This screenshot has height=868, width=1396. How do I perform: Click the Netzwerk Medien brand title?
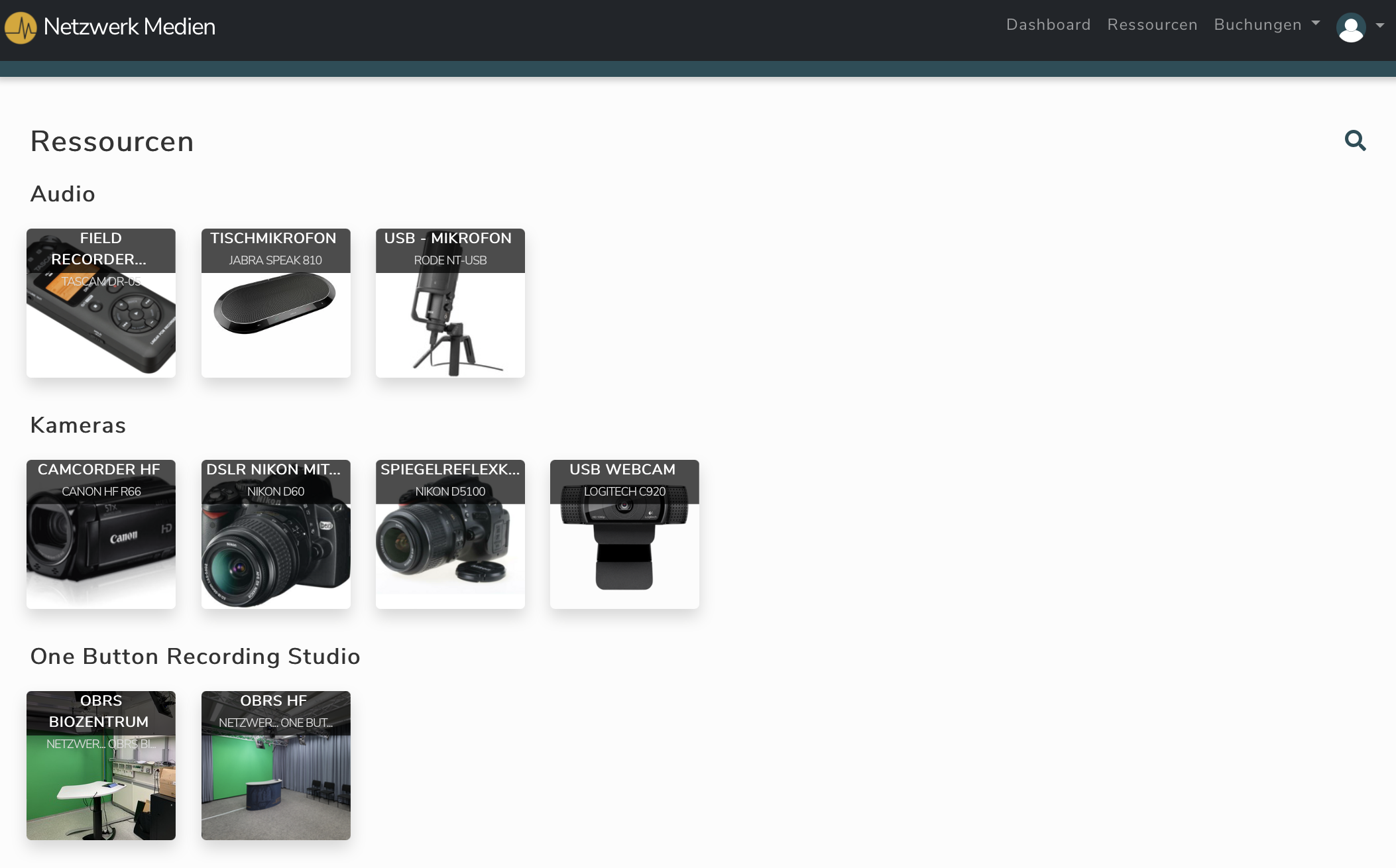click(129, 27)
